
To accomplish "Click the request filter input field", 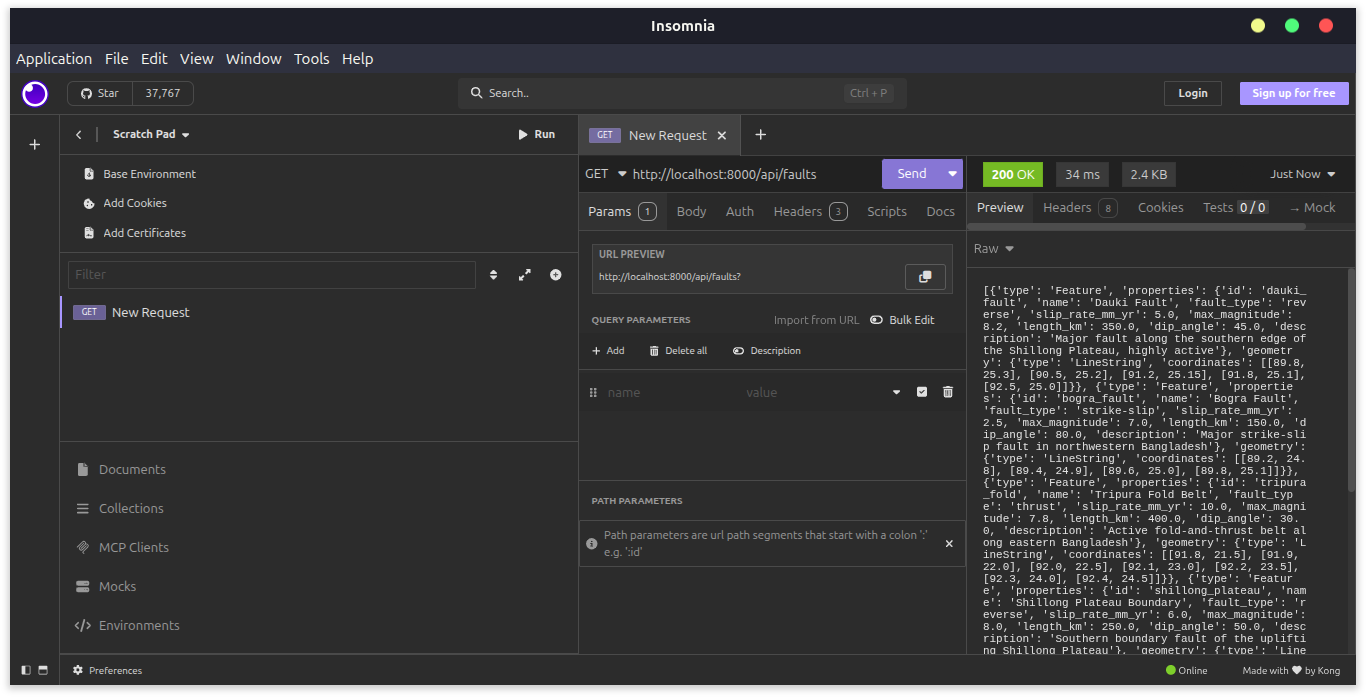I will 271,275.
